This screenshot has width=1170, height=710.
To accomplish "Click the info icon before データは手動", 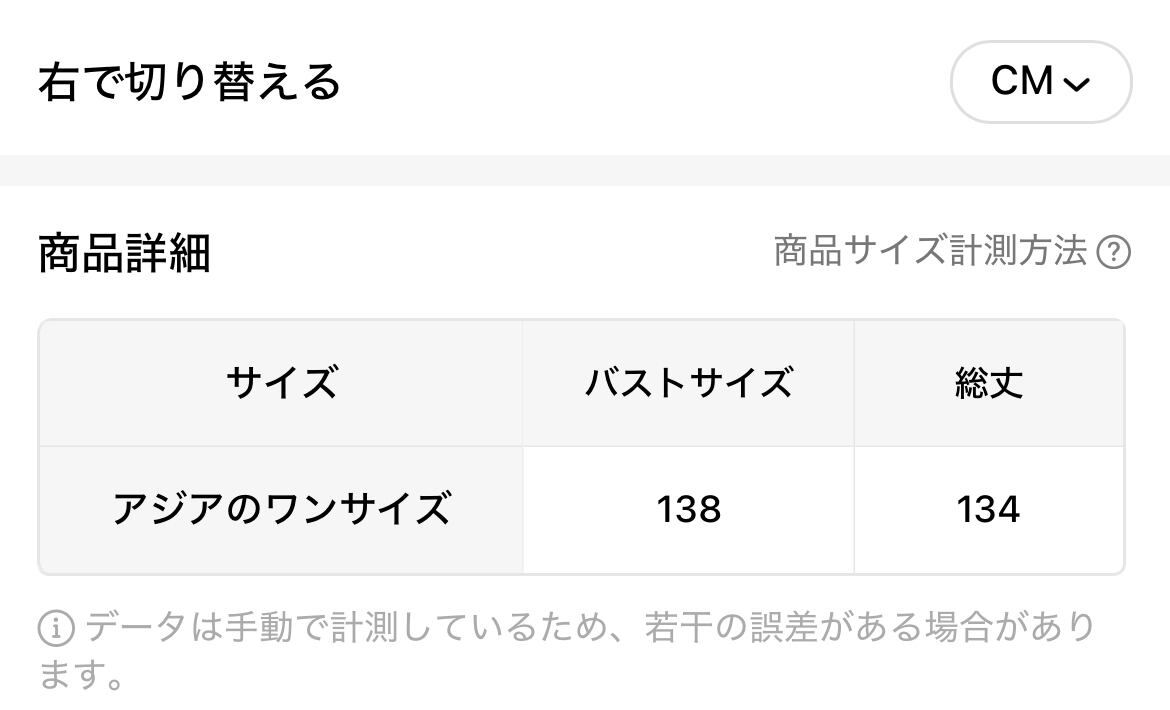I will 56,629.
